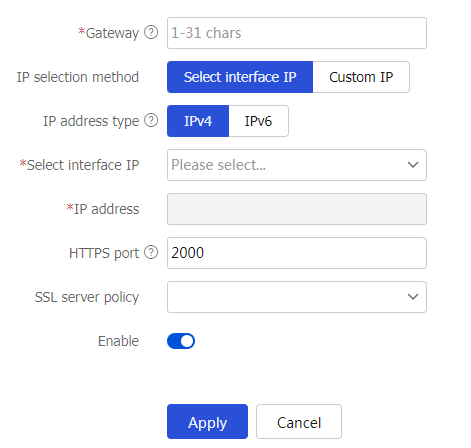Click the SSL server policy label

pos(87,297)
